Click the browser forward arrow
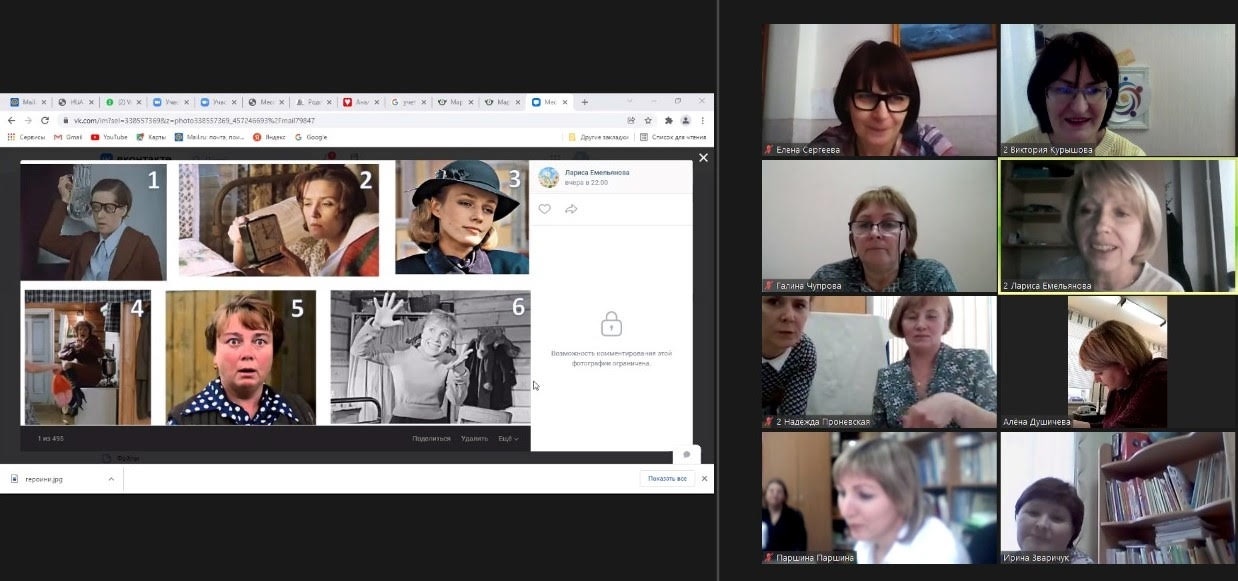1238x581 pixels. point(28,120)
